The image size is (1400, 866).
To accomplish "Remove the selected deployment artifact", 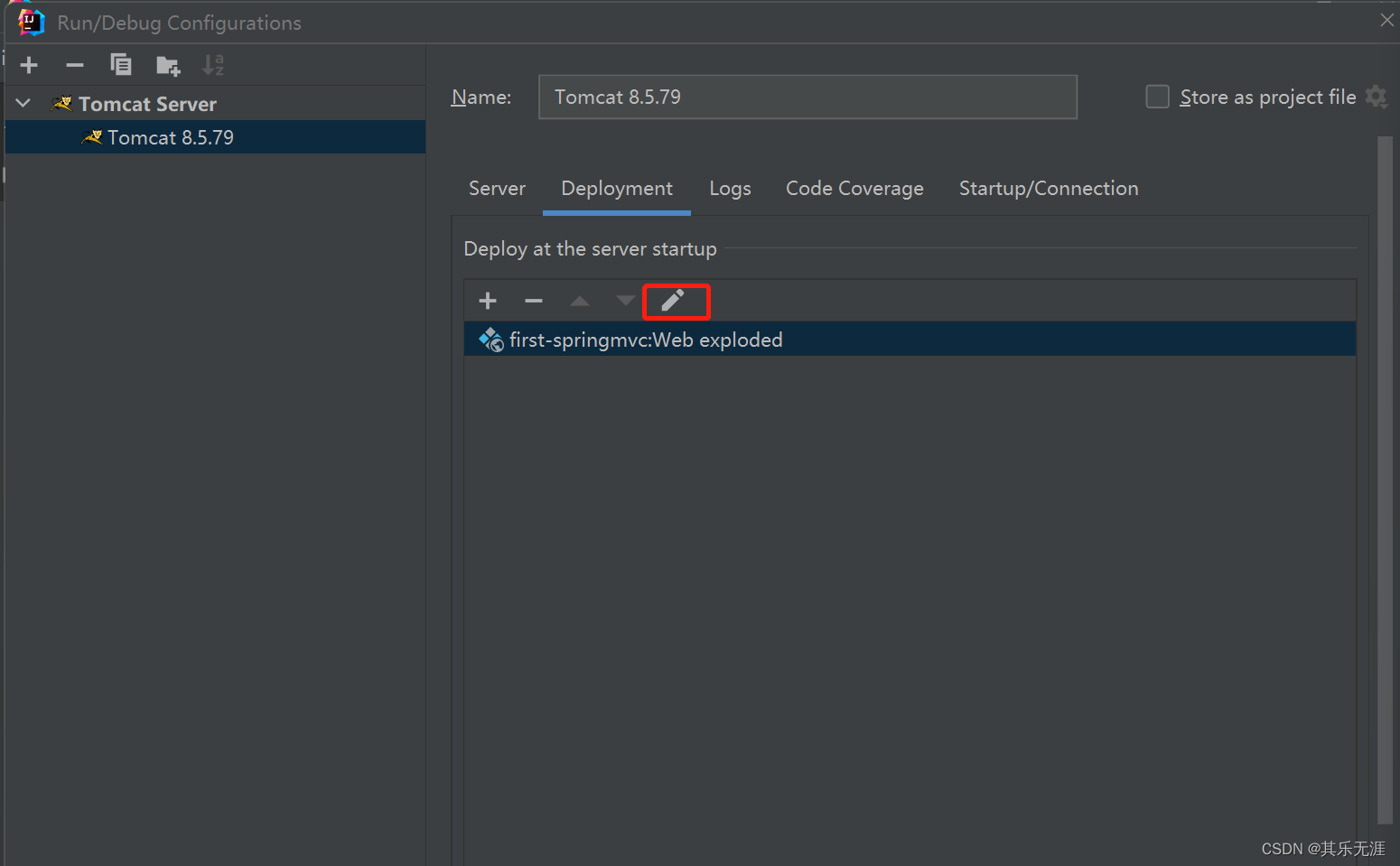I will (533, 300).
